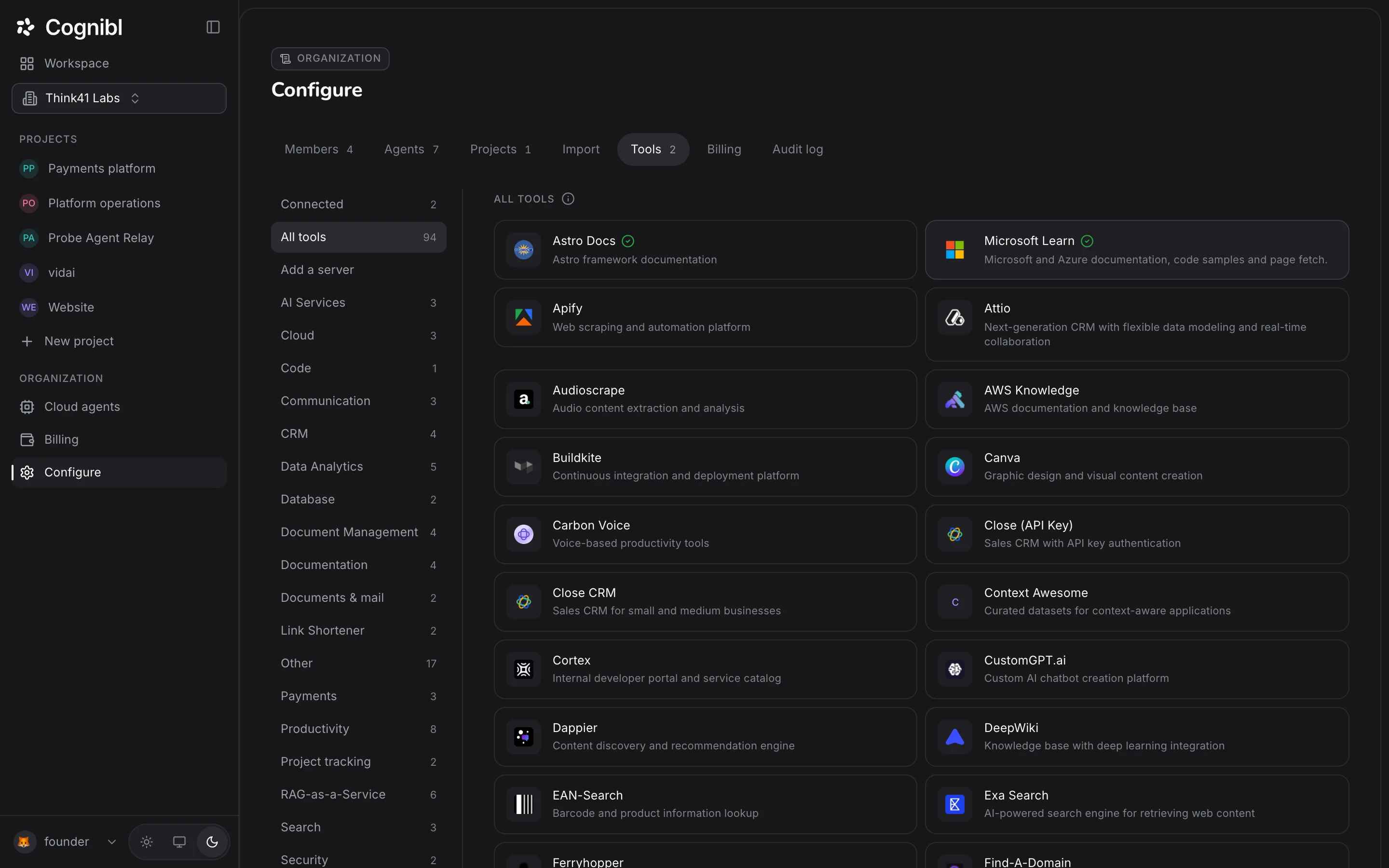The width and height of the screenshot is (1389, 868).
Task: Switch to light theme
Action: pyautogui.click(x=146, y=841)
